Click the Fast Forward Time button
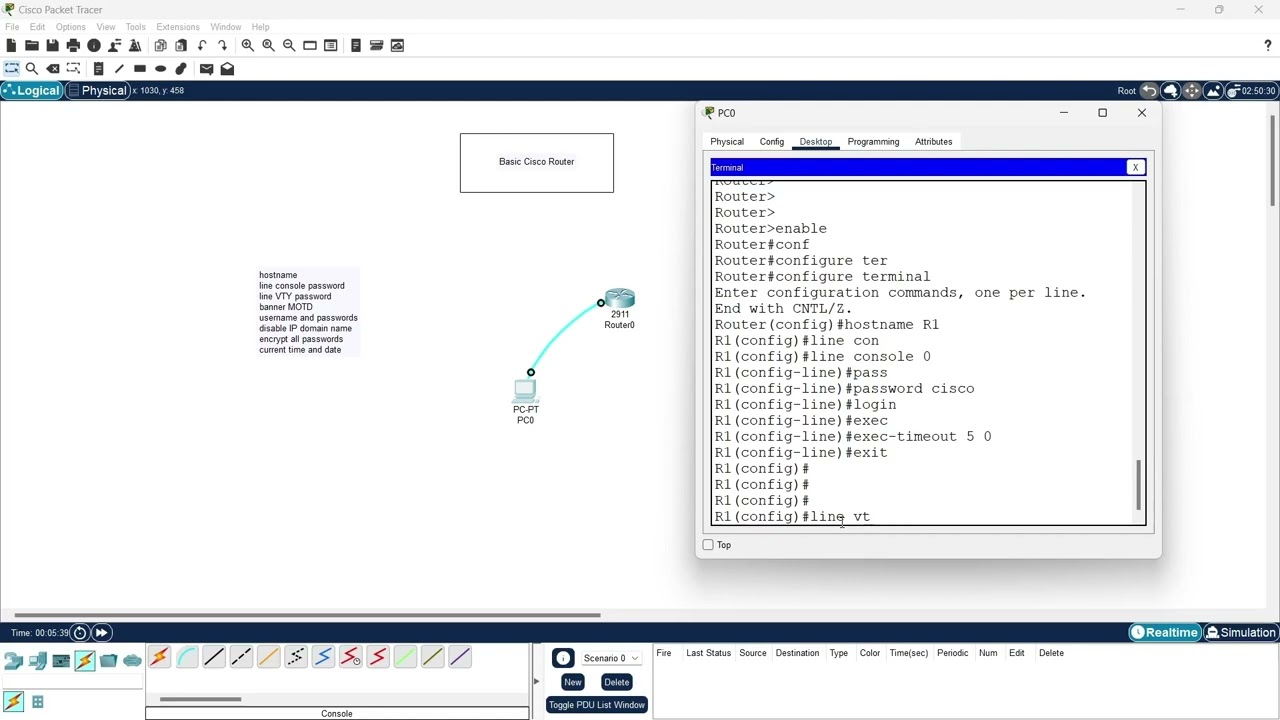The width and height of the screenshot is (1280, 720). pos(101,632)
